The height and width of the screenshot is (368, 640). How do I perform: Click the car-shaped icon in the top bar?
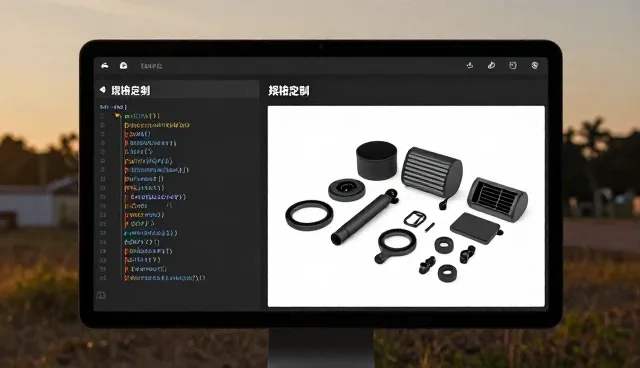(x=105, y=66)
